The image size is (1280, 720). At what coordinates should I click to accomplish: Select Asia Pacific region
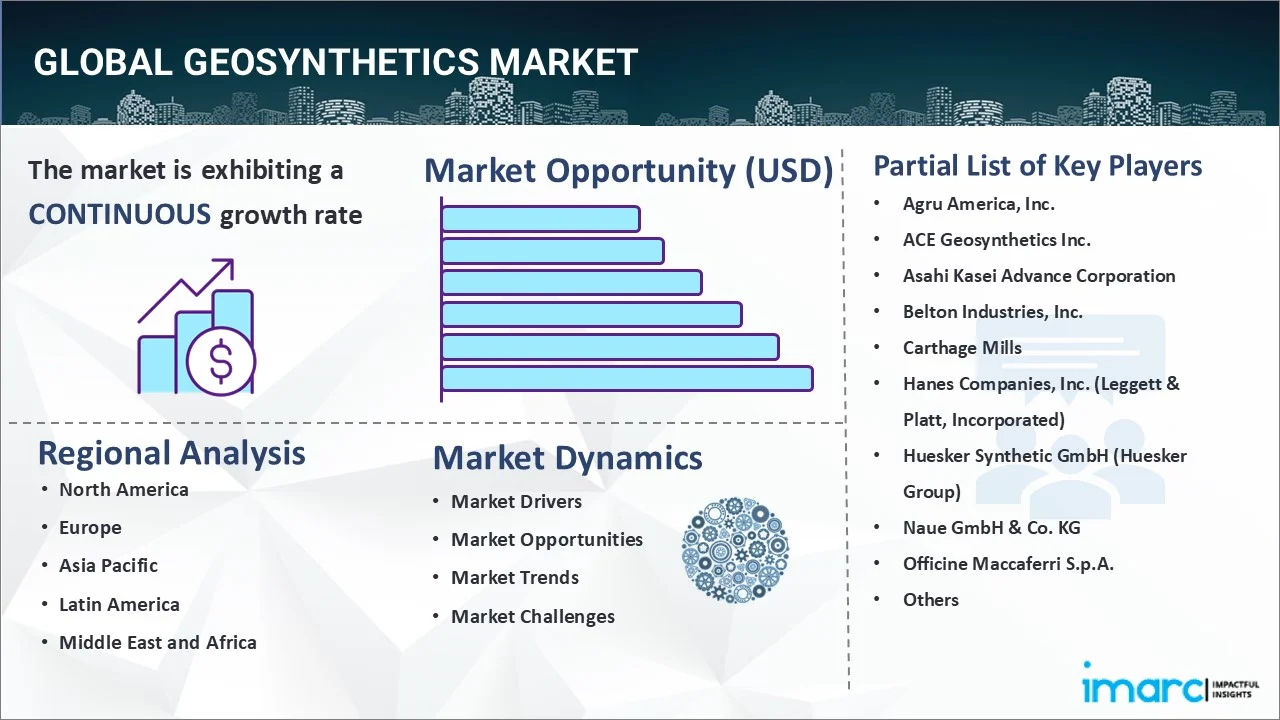[x=108, y=565]
